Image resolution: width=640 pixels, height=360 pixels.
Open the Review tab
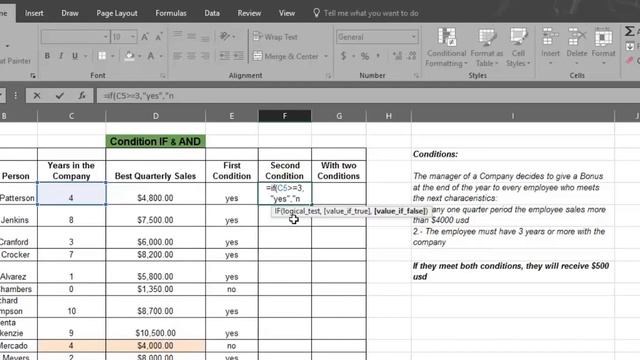[249, 13]
